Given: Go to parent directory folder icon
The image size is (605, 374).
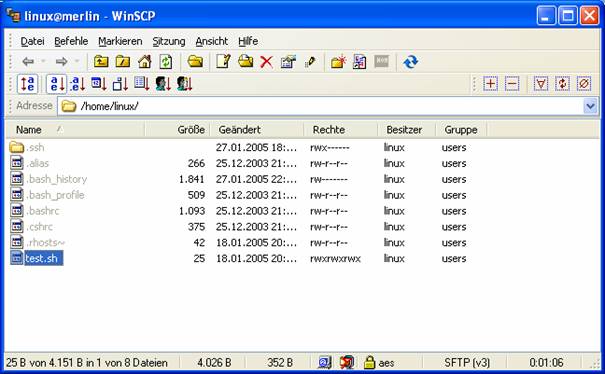Looking at the screenshot, I should pos(101,62).
